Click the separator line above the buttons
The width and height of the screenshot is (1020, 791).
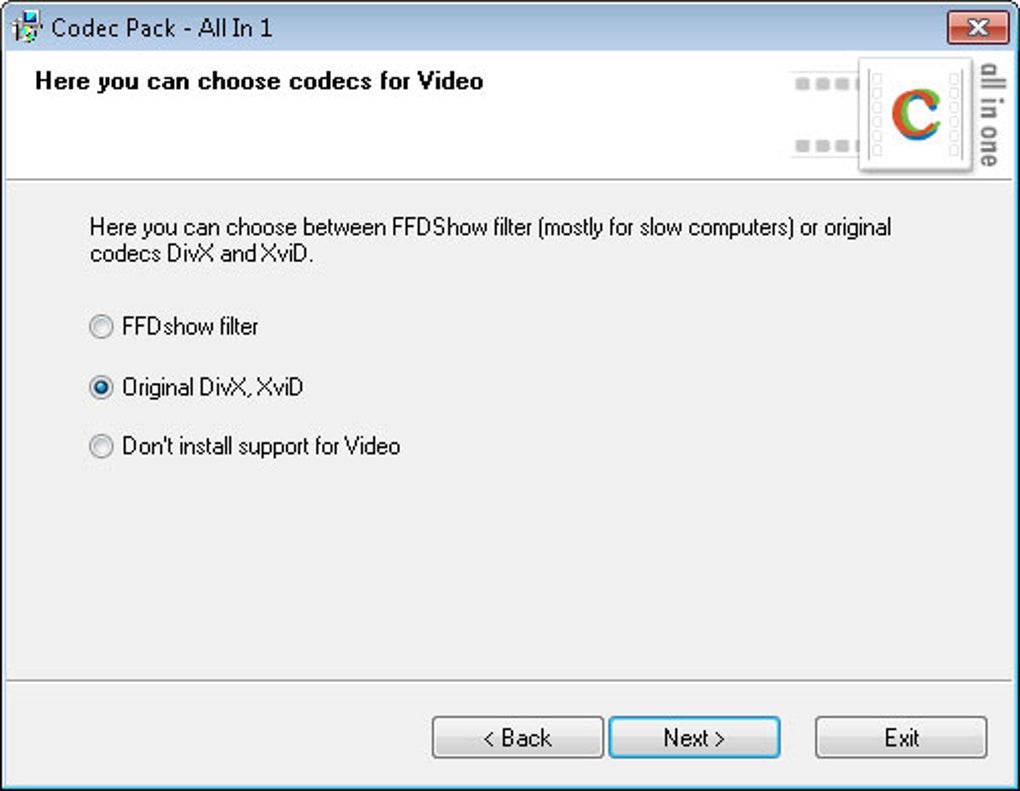tap(510, 681)
